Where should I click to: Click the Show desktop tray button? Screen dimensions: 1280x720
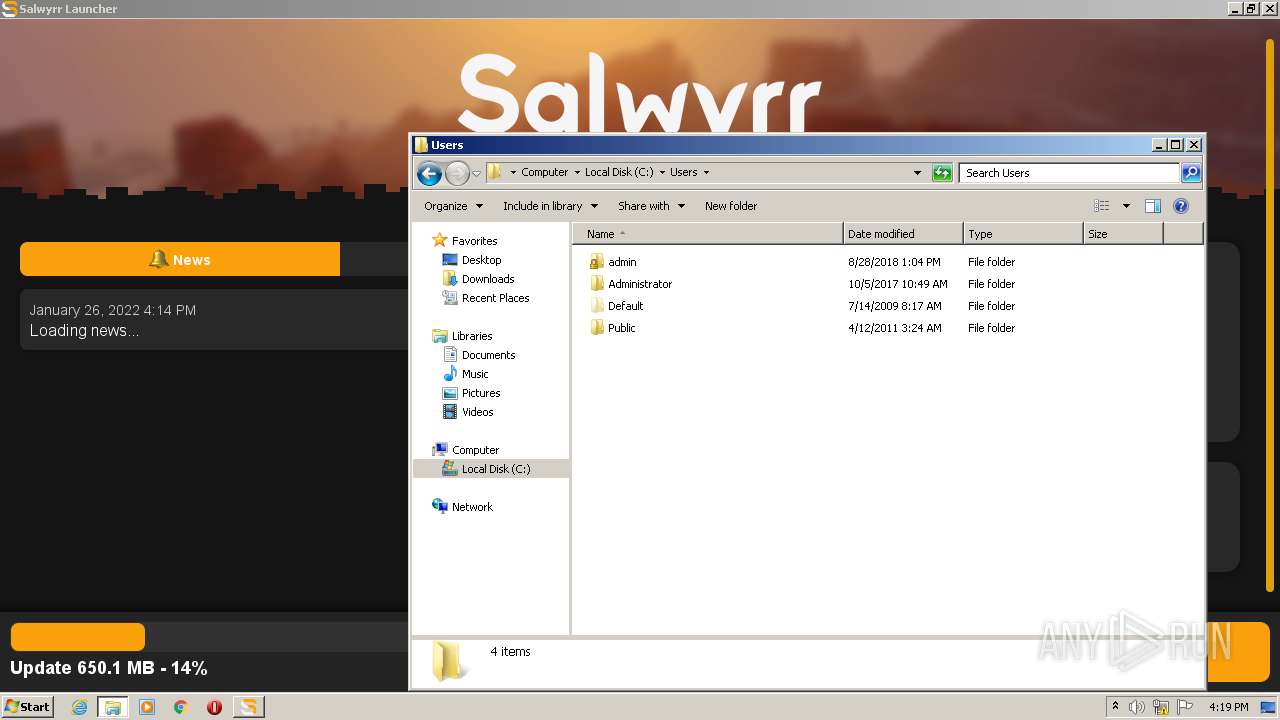[x=1269, y=707]
